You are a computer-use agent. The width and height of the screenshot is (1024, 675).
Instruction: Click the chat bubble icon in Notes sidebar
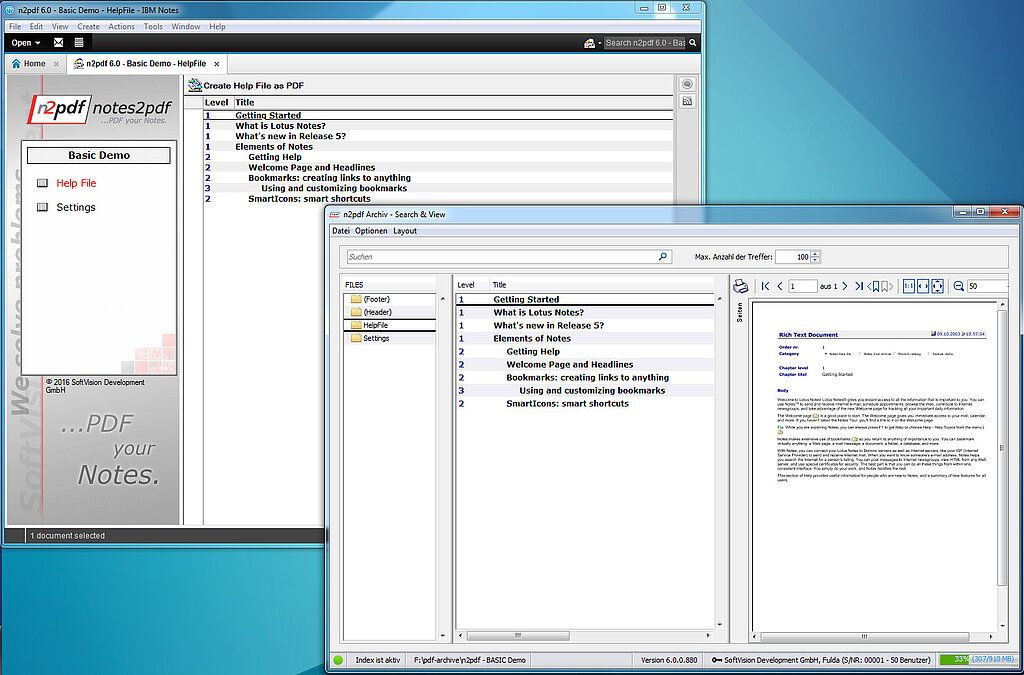(687, 84)
